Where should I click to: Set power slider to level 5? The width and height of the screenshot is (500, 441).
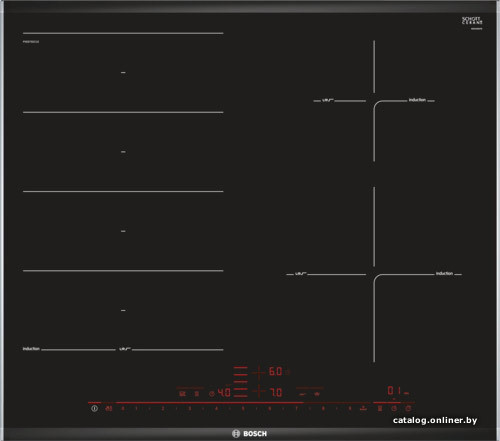click(243, 408)
